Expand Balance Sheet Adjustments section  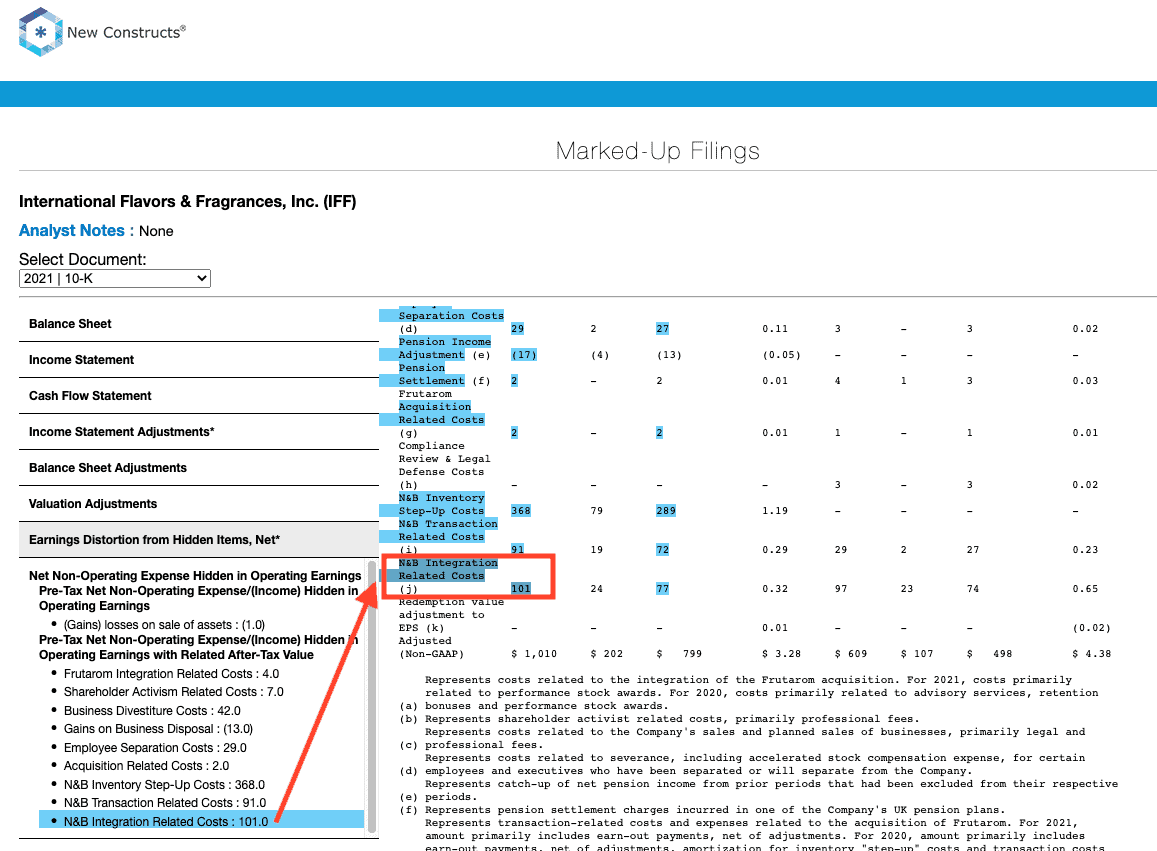point(198,468)
